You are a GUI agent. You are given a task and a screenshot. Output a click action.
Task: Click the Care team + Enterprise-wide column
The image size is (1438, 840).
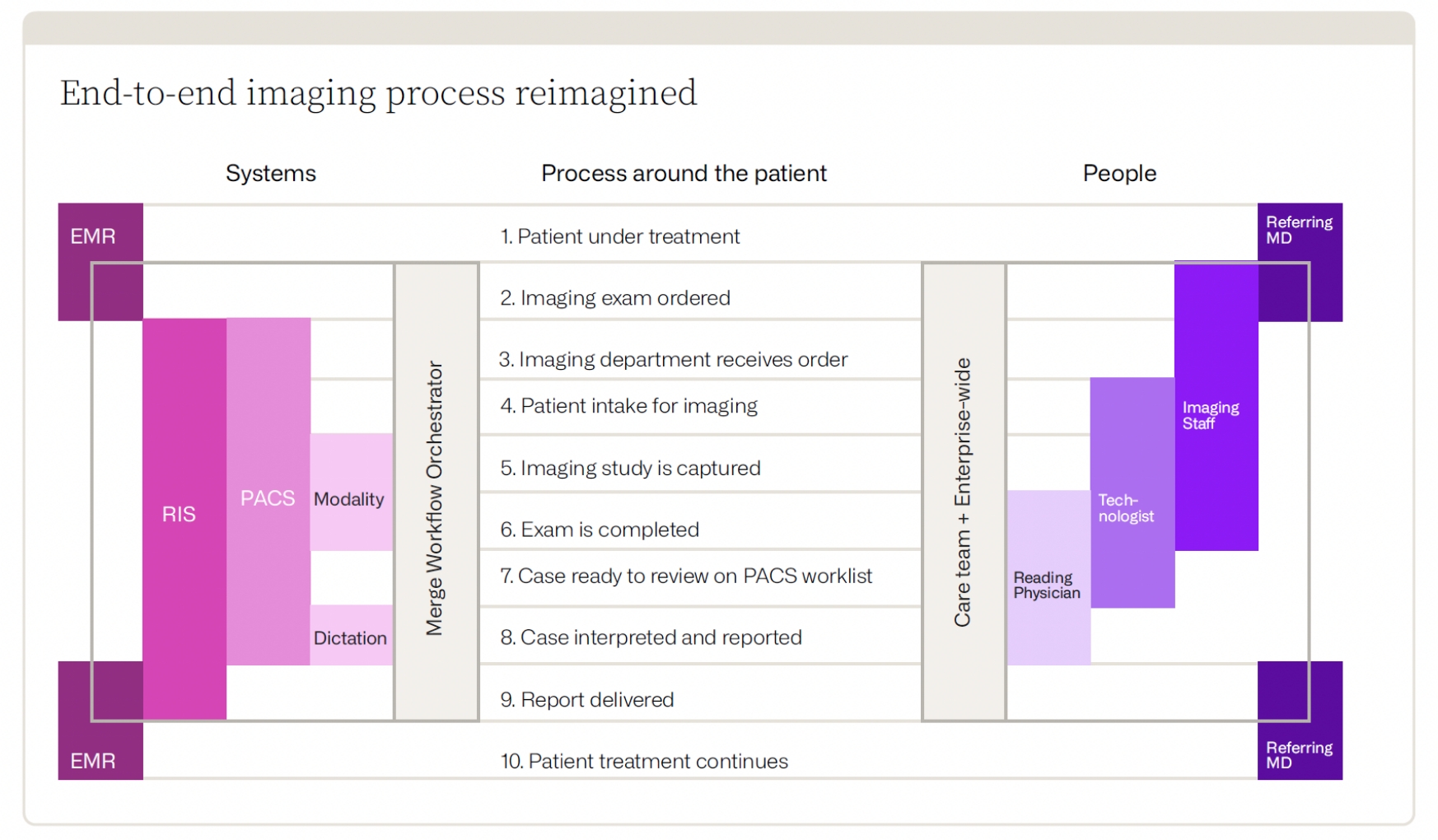[963, 492]
